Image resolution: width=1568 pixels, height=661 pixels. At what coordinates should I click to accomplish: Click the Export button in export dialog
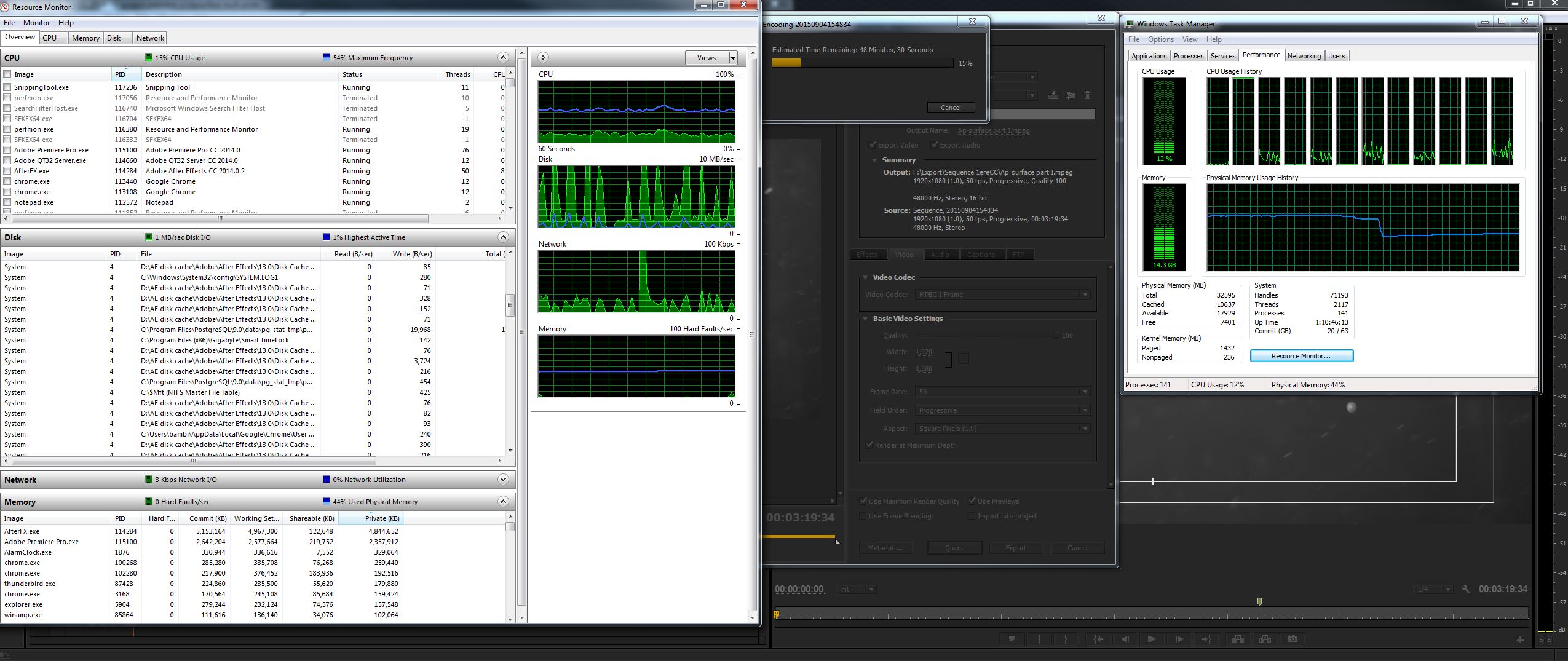pos(1016,548)
